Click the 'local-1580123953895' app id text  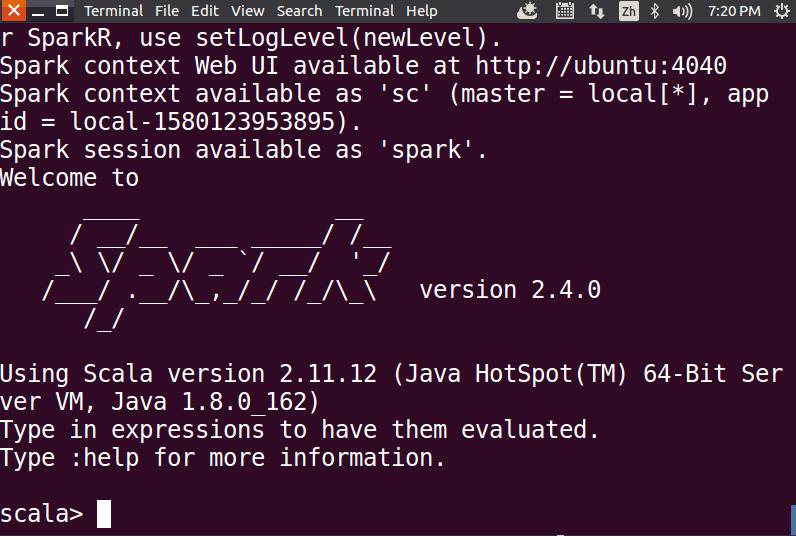(203, 122)
